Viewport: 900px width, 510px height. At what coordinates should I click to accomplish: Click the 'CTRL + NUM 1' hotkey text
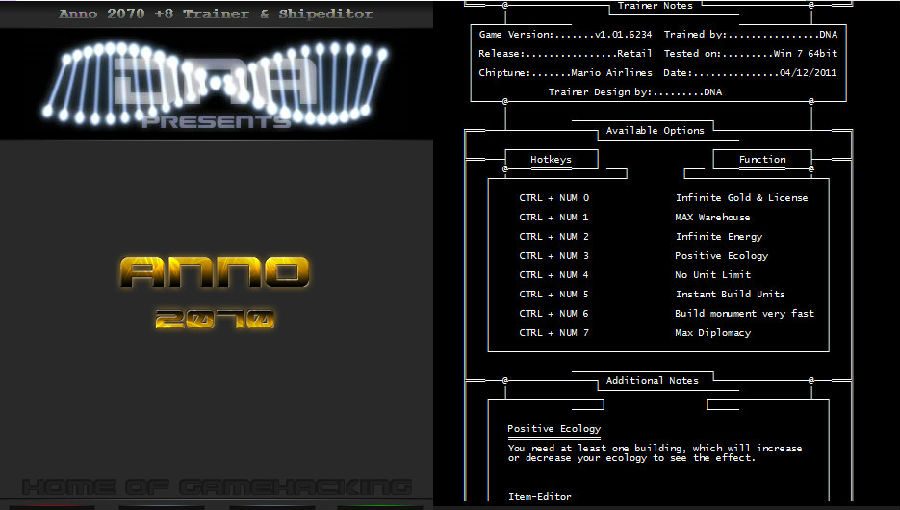(x=554, y=217)
